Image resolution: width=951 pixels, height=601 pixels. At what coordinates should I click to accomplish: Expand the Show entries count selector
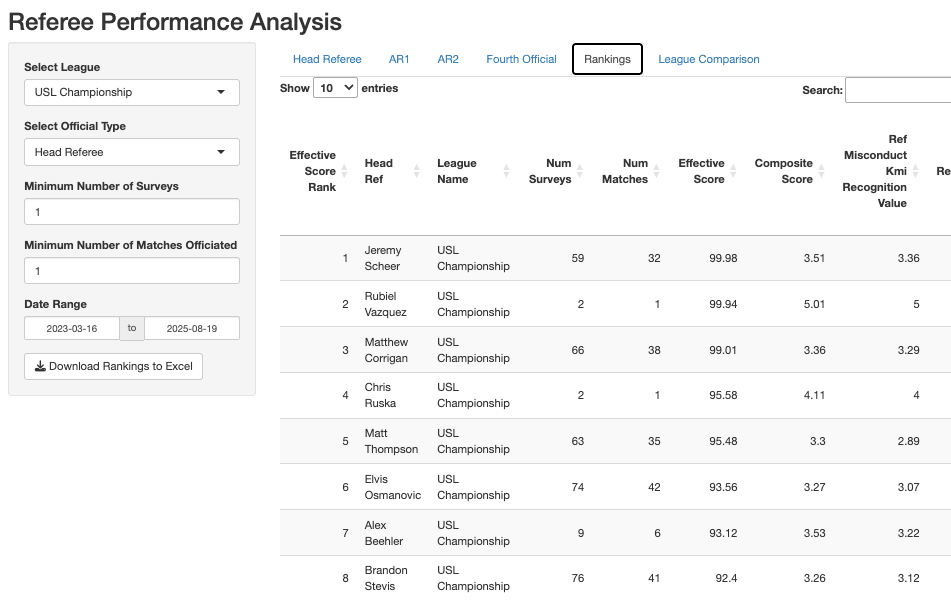[x=335, y=88]
